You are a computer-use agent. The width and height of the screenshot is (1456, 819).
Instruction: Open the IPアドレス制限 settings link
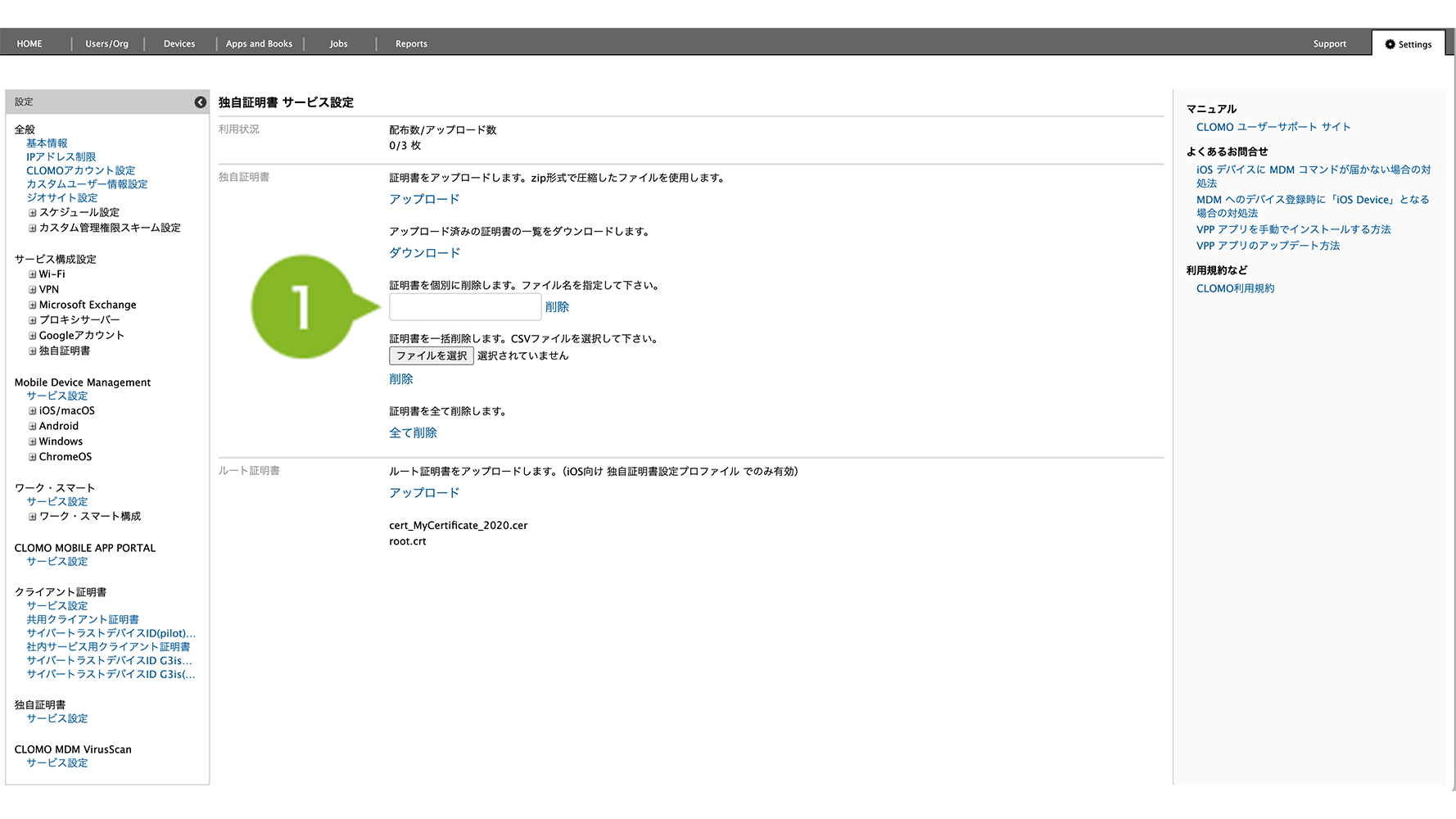point(61,157)
